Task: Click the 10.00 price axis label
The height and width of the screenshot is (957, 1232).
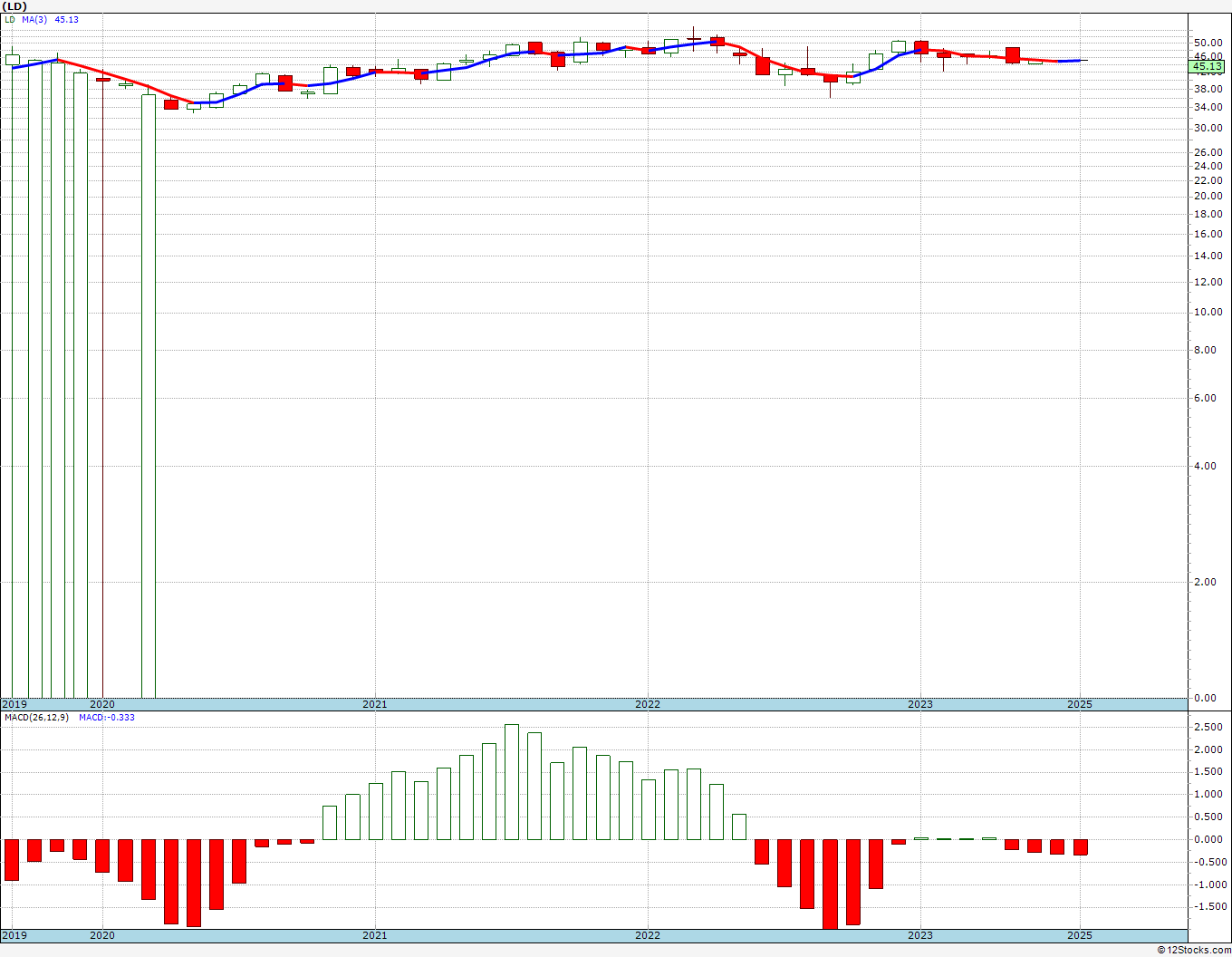Action: (x=1208, y=312)
